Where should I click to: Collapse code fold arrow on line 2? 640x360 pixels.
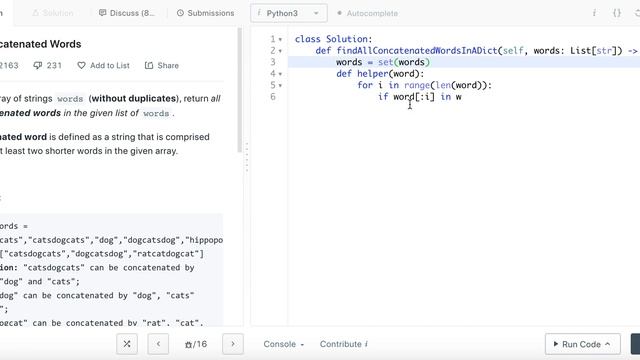pyautogui.click(x=280, y=51)
